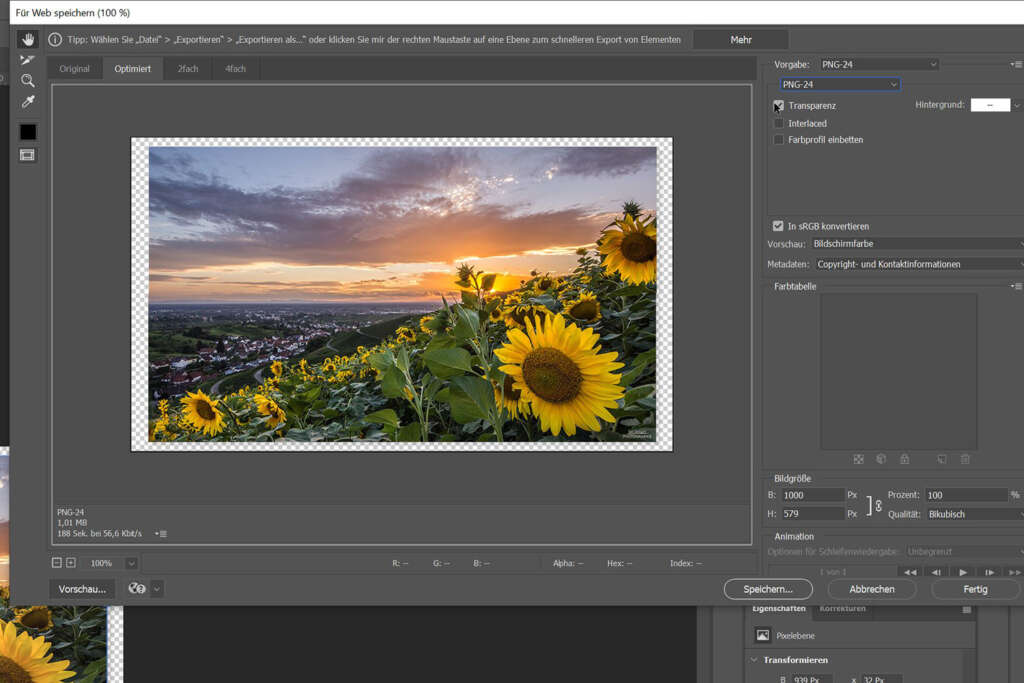Image resolution: width=1024 pixels, height=683 pixels.
Task: Switch to the 2fach preview tab
Action: 188,68
